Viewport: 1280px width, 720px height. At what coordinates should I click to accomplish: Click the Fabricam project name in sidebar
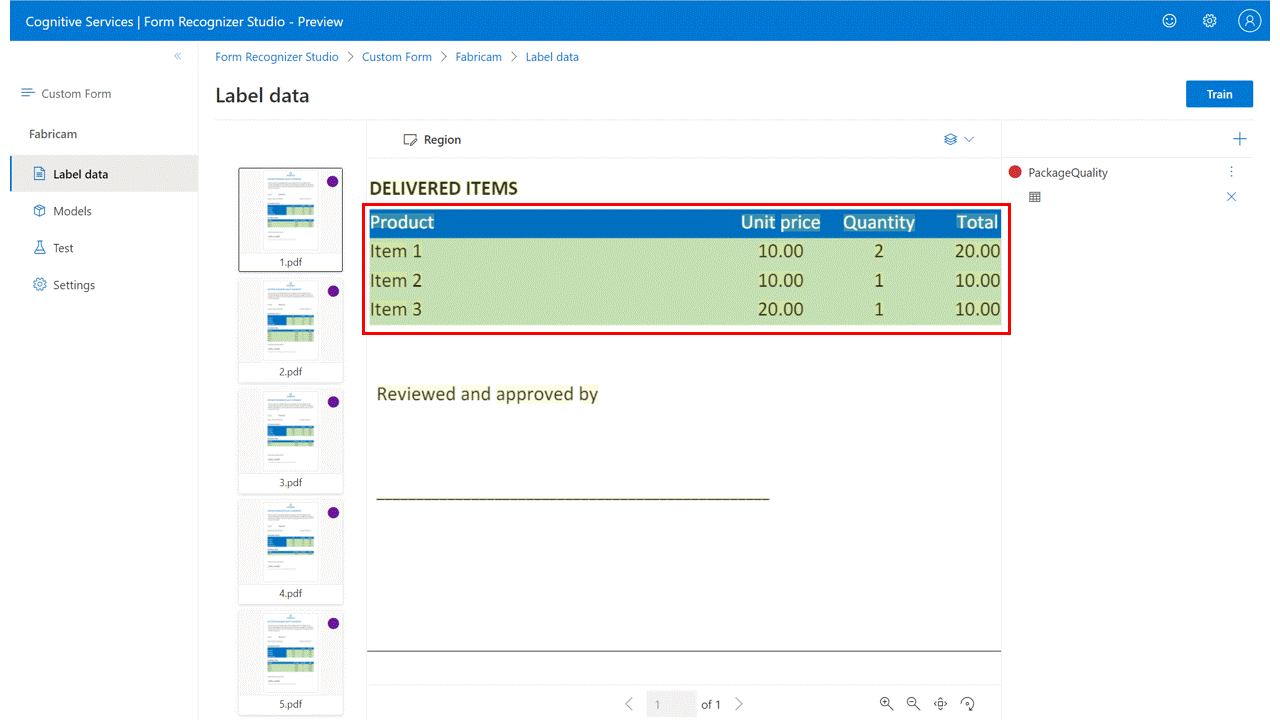[53, 134]
